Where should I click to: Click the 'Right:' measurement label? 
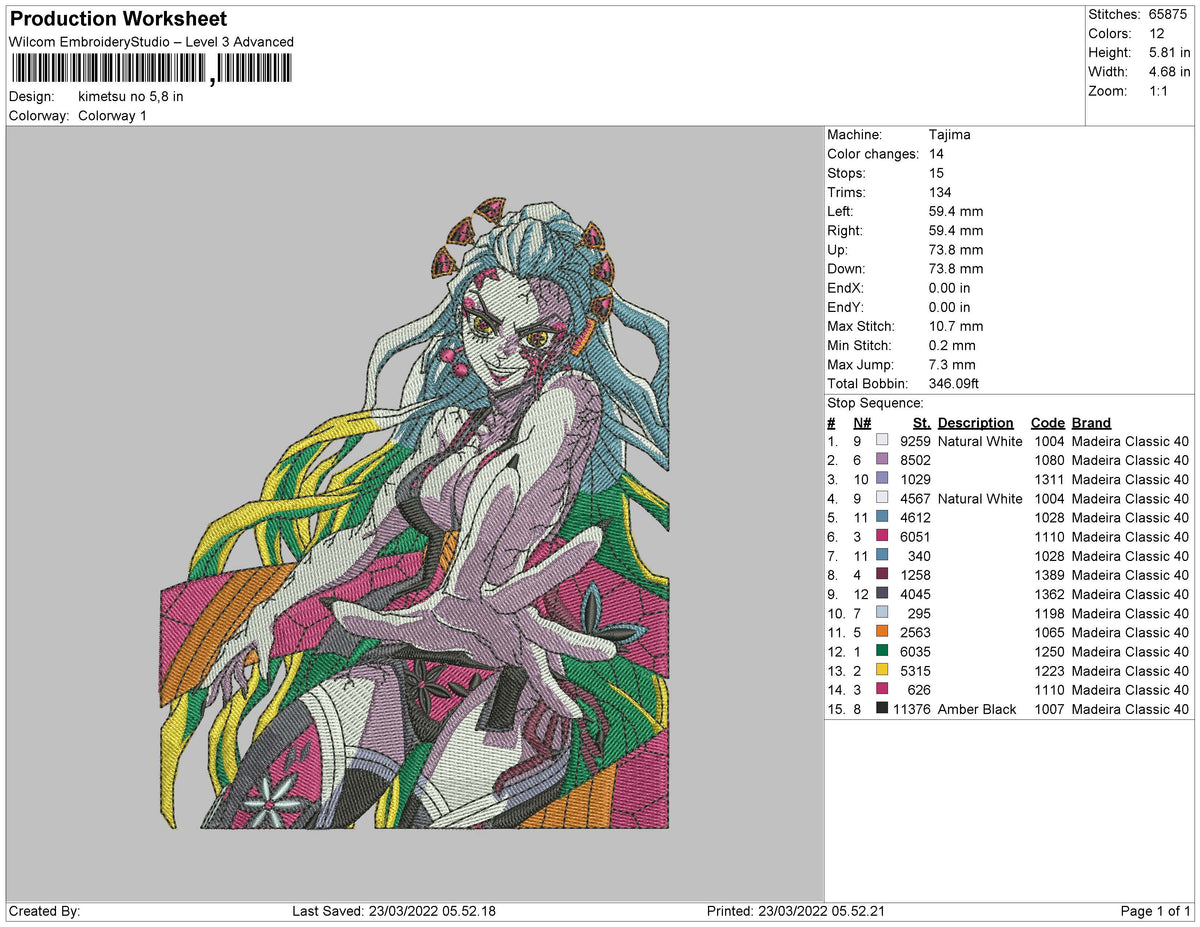(x=846, y=231)
